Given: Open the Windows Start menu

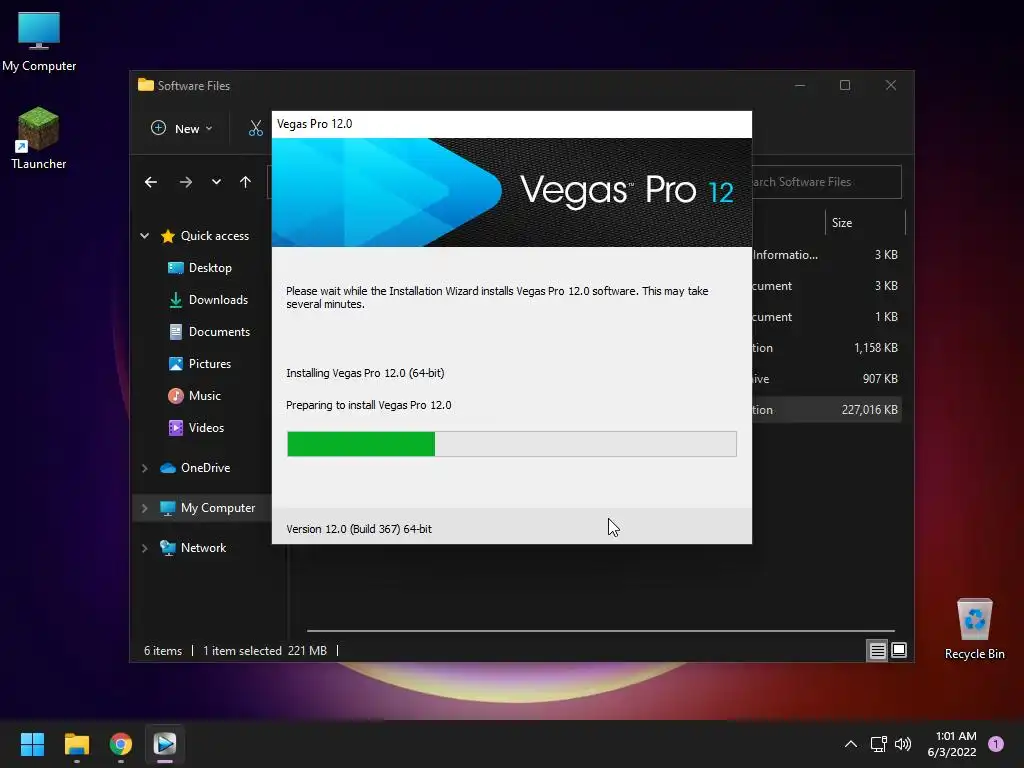Looking at the screenshot, I should tap(32, 744).
